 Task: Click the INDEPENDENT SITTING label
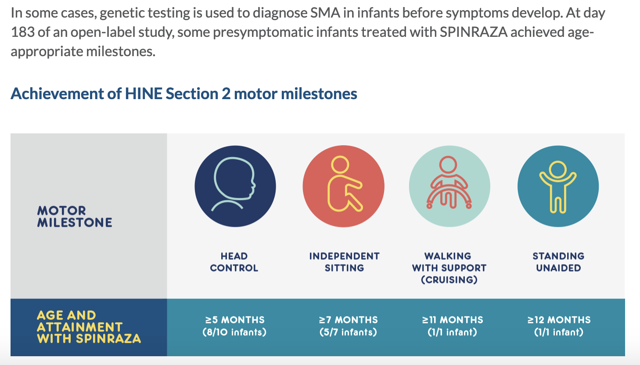344,262
